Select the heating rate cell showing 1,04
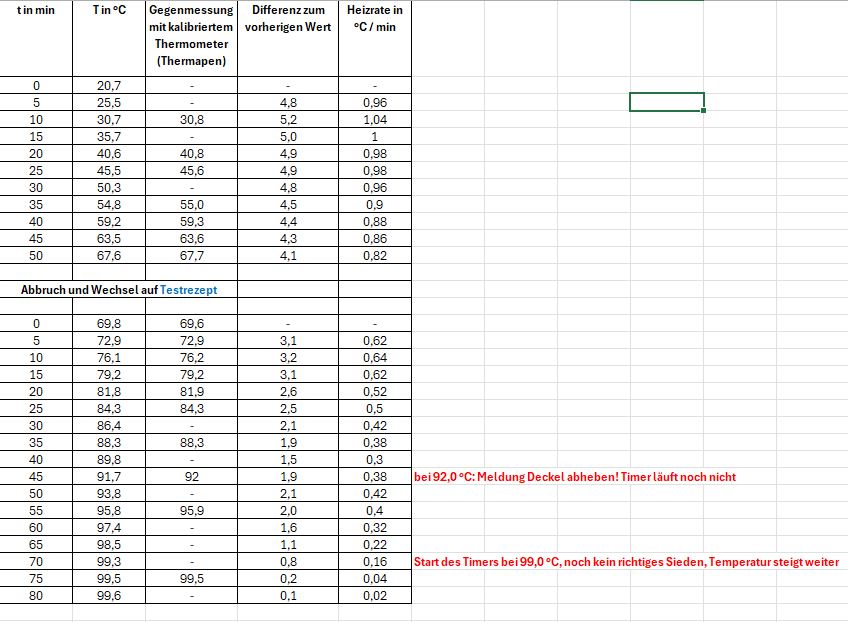 375,119
